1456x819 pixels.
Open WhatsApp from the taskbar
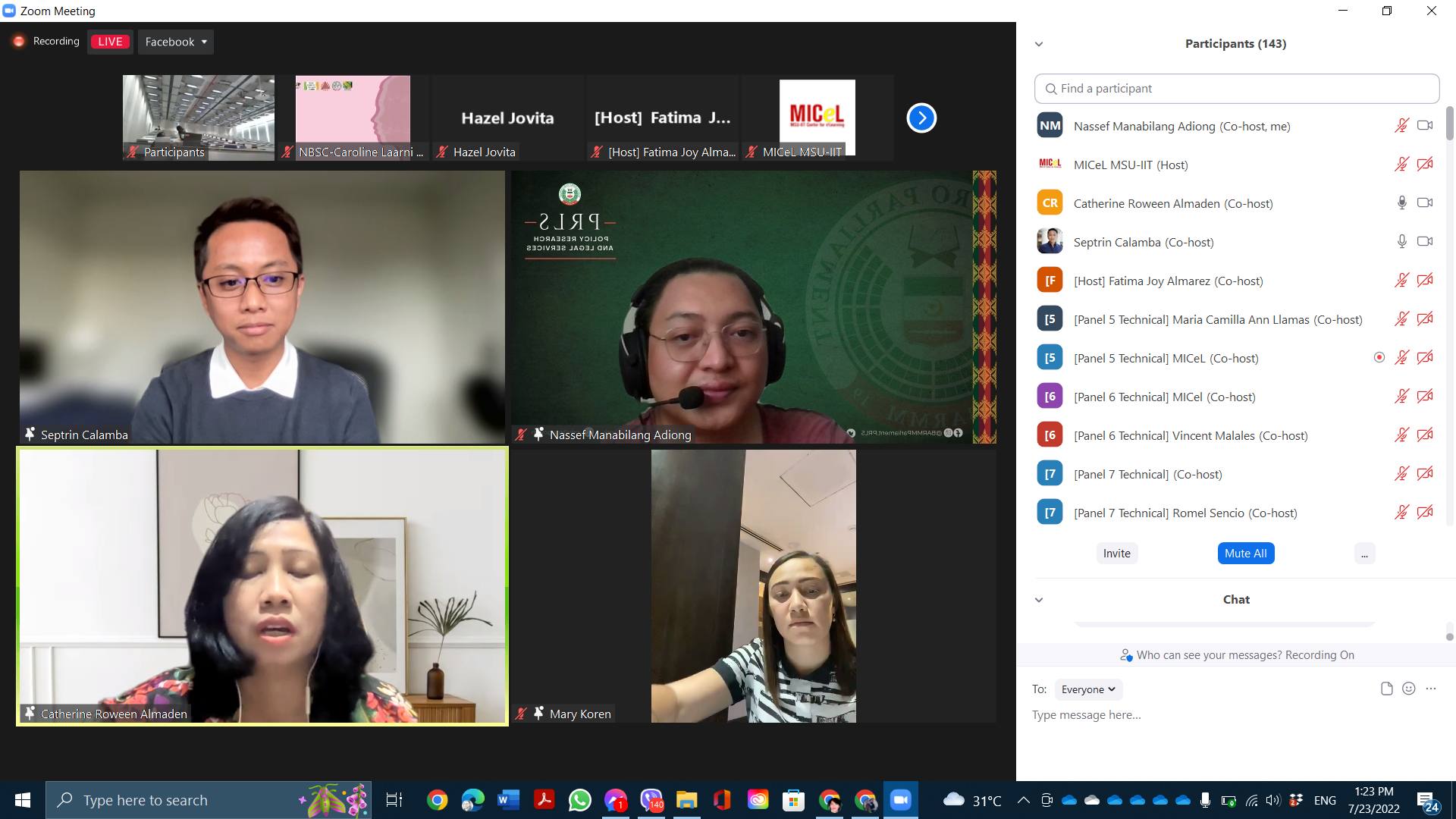click(579, 800)
